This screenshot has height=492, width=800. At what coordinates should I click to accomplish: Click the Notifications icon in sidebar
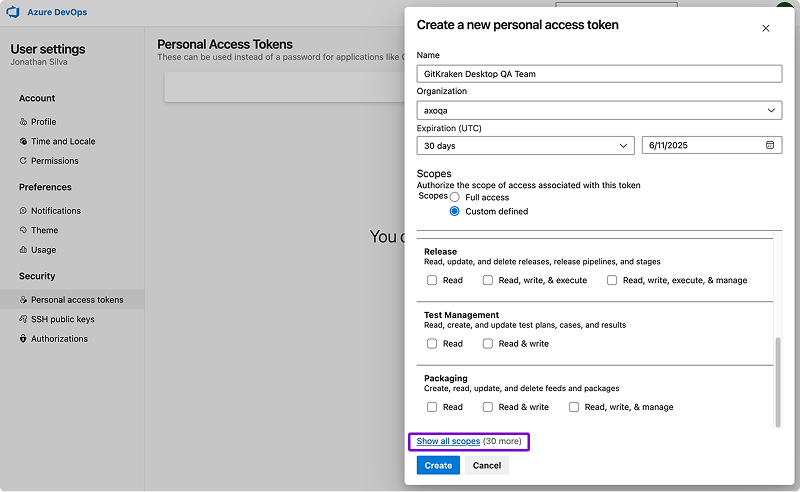click(x=23, y=211)
